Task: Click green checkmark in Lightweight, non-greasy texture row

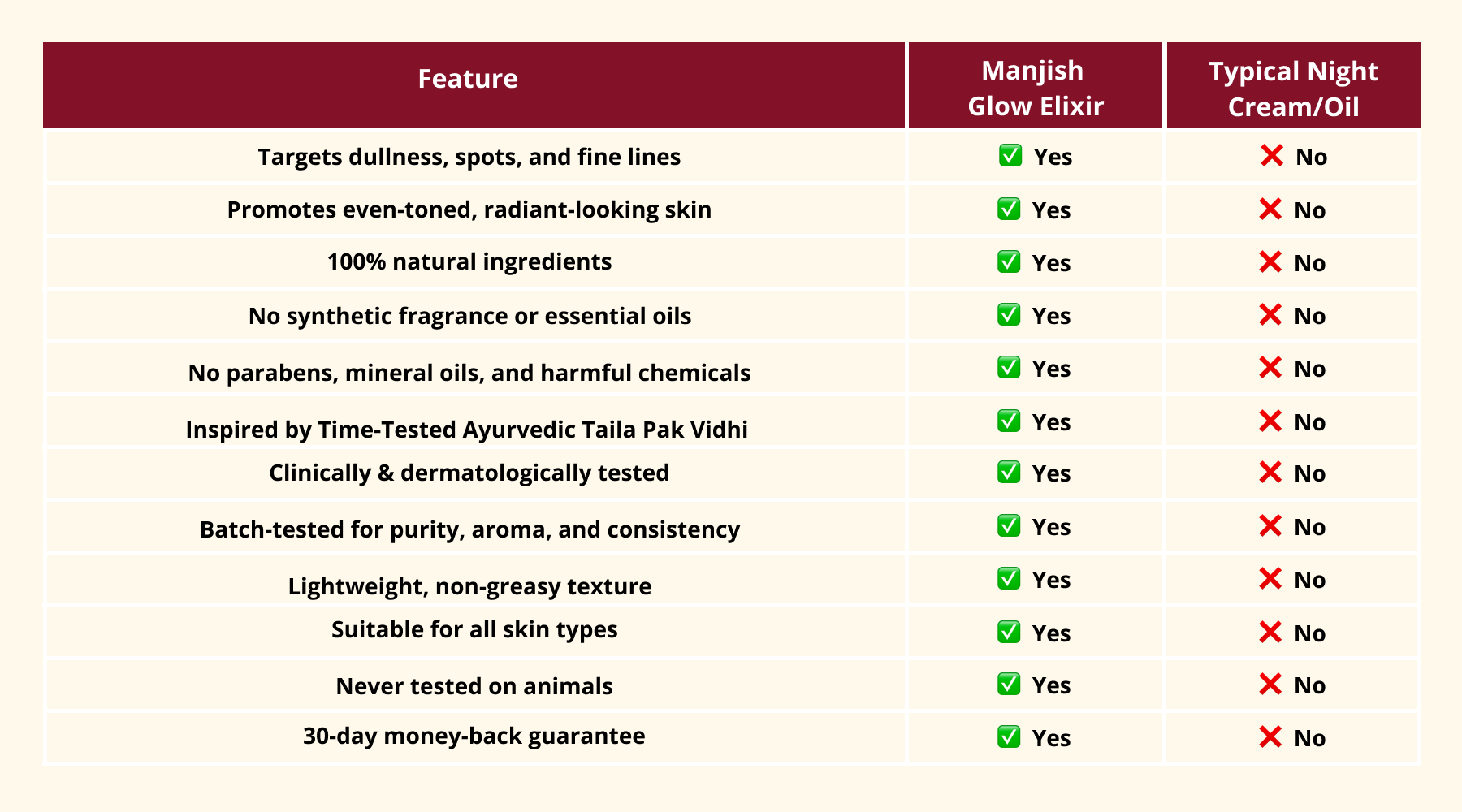Action: pos(1009,578)
